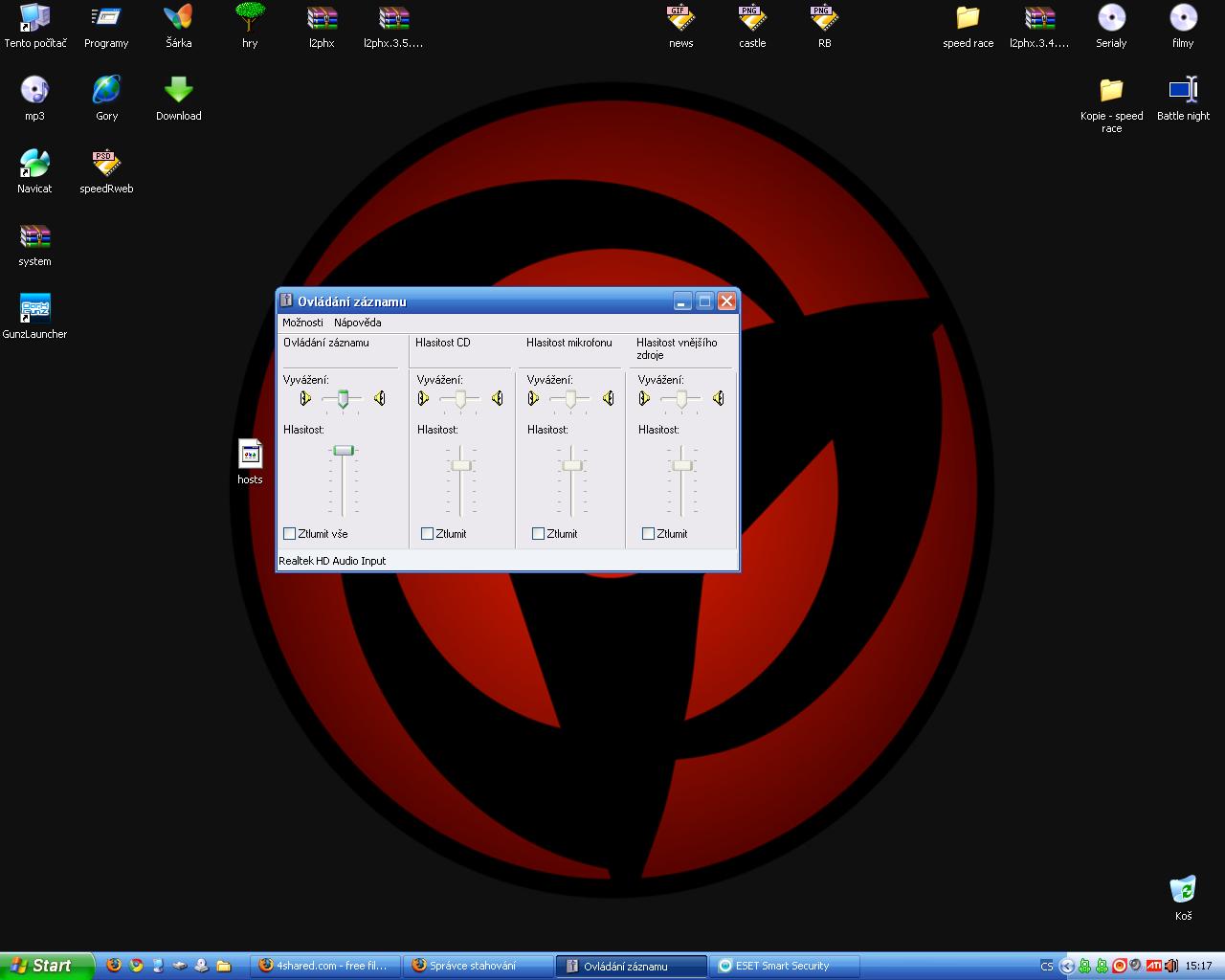
Task: Click the ATI tray icon
Action: click(1154, 966)
